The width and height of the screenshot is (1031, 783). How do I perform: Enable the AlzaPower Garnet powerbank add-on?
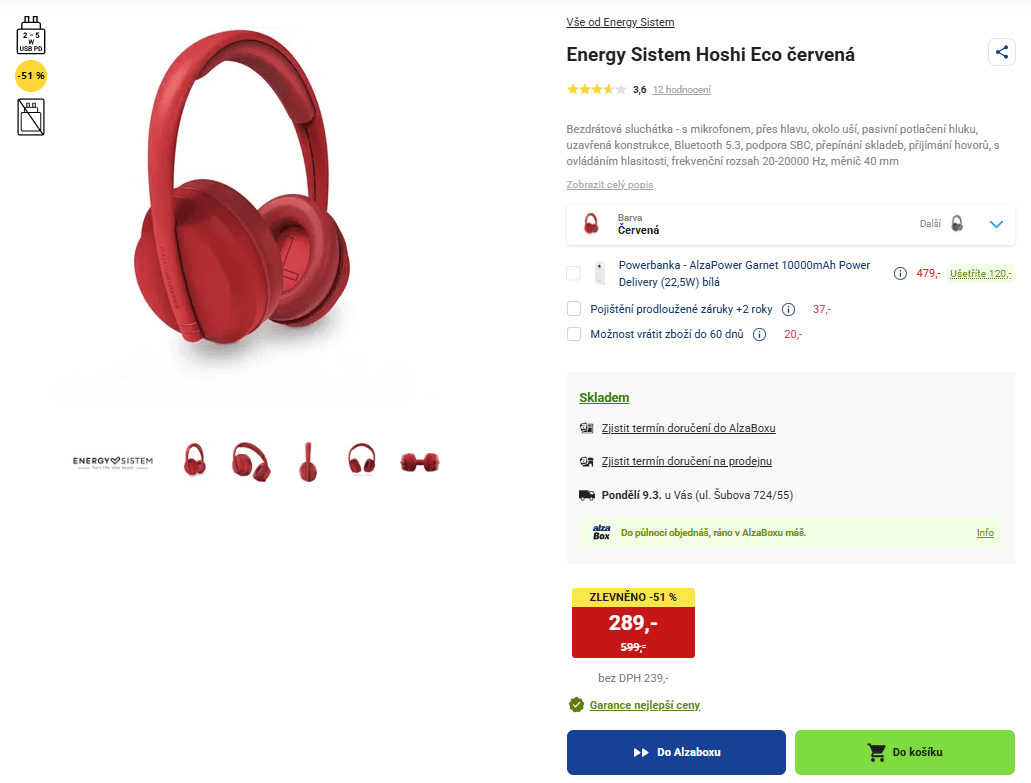[574, 273]
